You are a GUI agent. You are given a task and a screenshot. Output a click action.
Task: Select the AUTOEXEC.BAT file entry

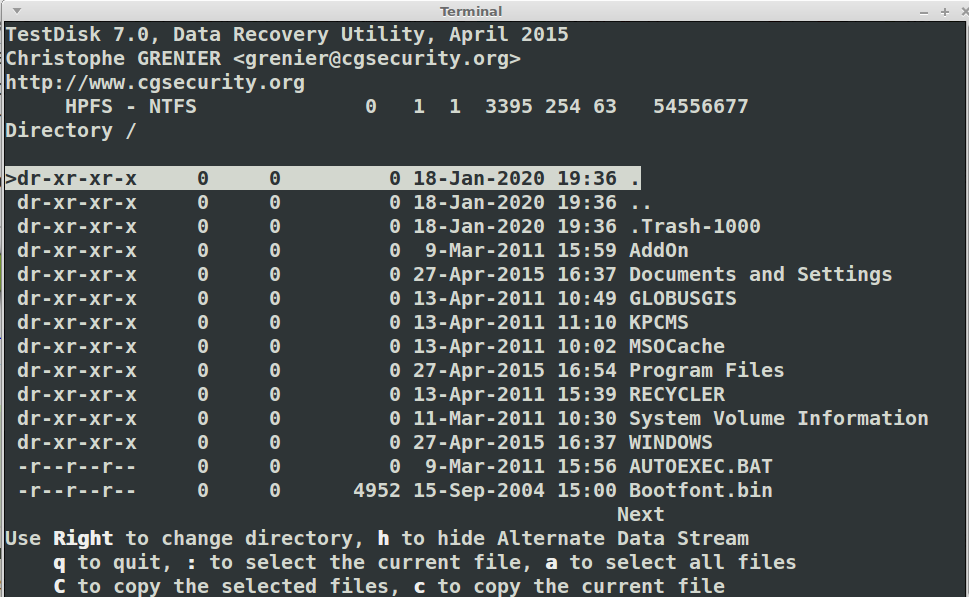pos(395,467)
